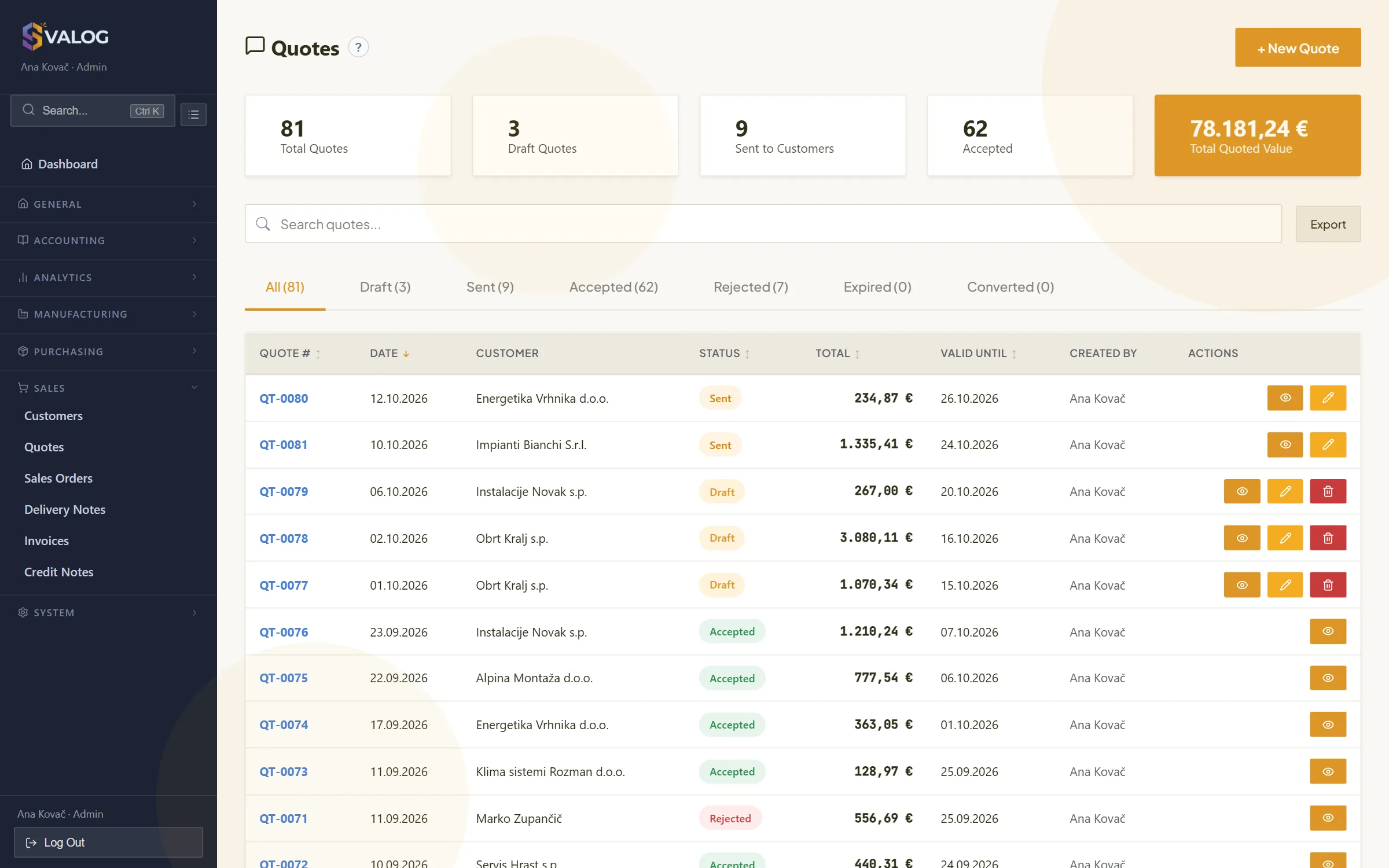Screen dimensions: 1389x868
Task: Delete draft quote QT-0079 with trash icon
Action: click(1328, 491)
